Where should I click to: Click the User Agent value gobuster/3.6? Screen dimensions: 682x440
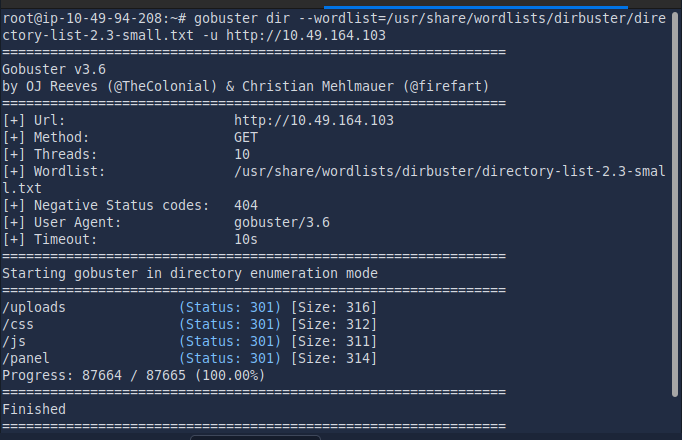pos(281,222)
